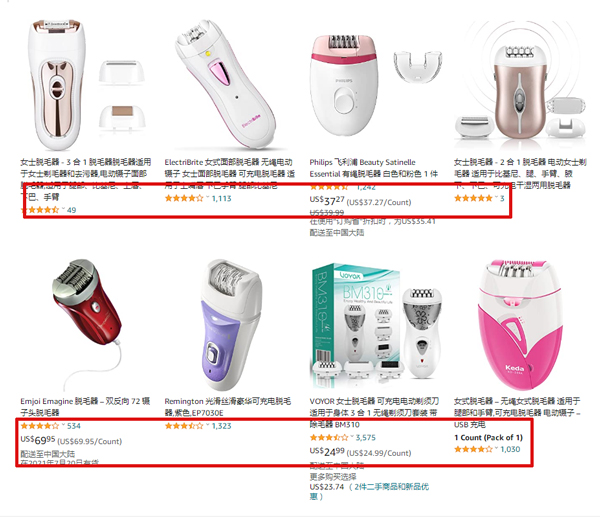Open the 1,113 reviews count link

coord(222,198)
